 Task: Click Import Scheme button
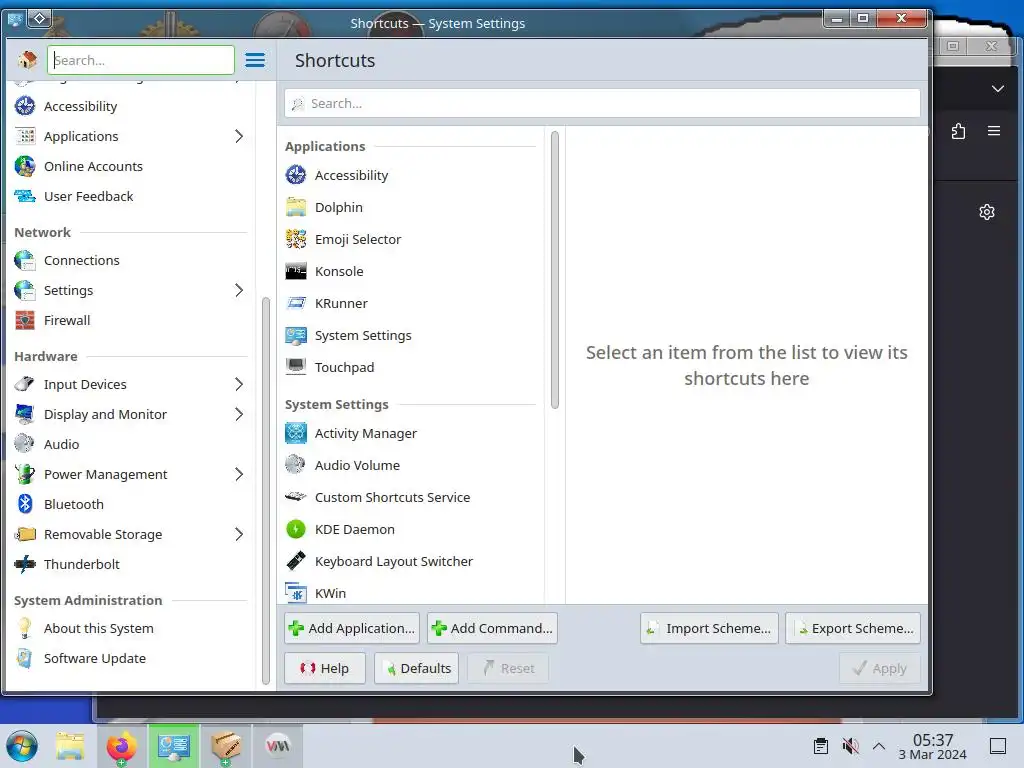709,628
